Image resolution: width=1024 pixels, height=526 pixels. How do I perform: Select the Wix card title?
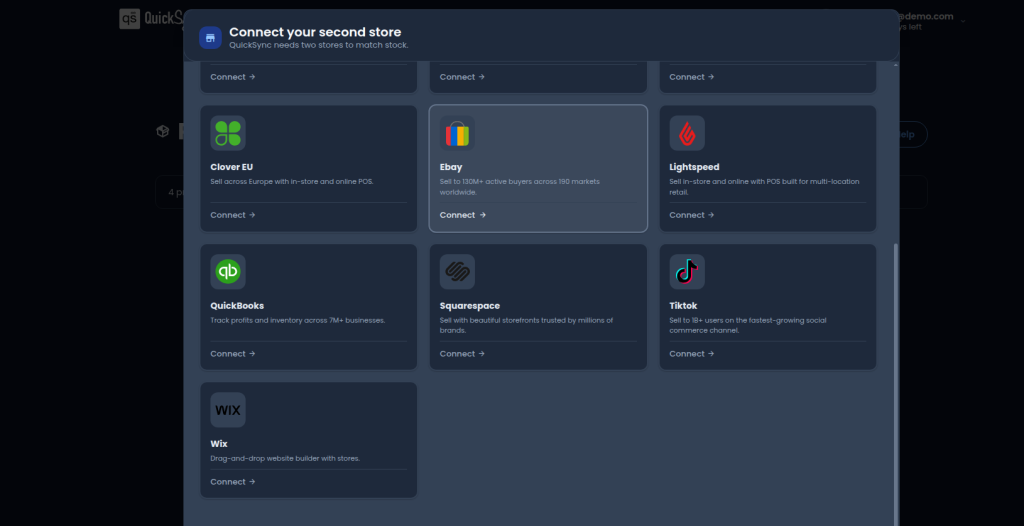(219, 444)
